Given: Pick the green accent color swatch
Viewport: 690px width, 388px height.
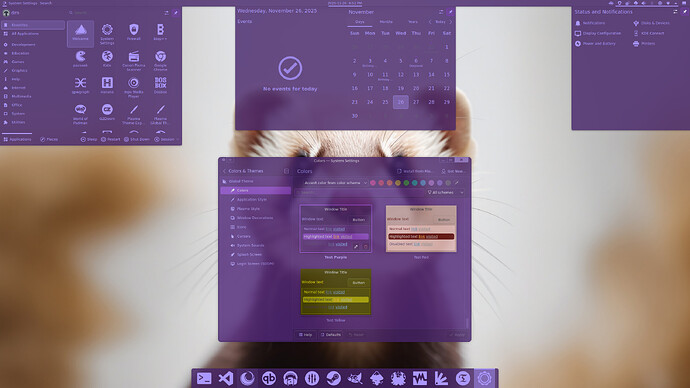Looking at the screenshot, I should 406,183.
